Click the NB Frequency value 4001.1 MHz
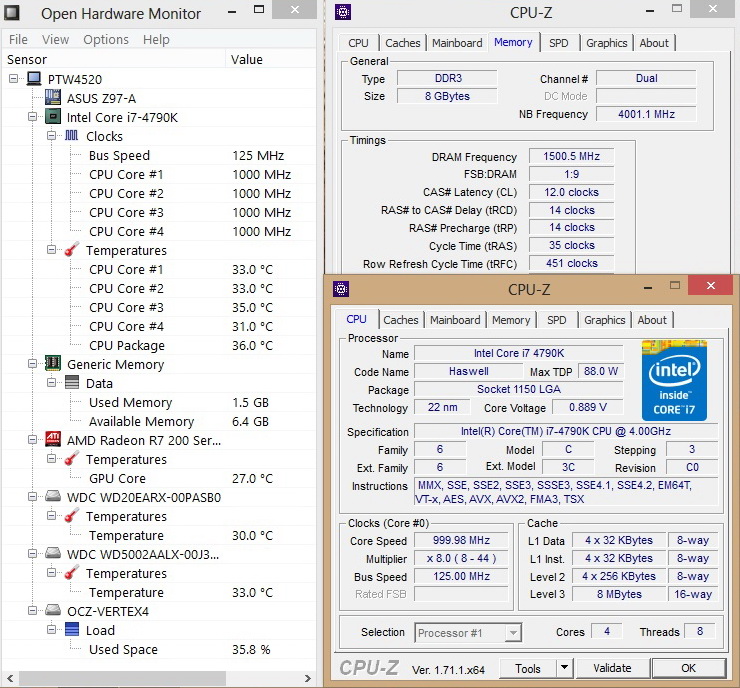The width and height of the screenshot is (740, 688). (x=646, y=114)
